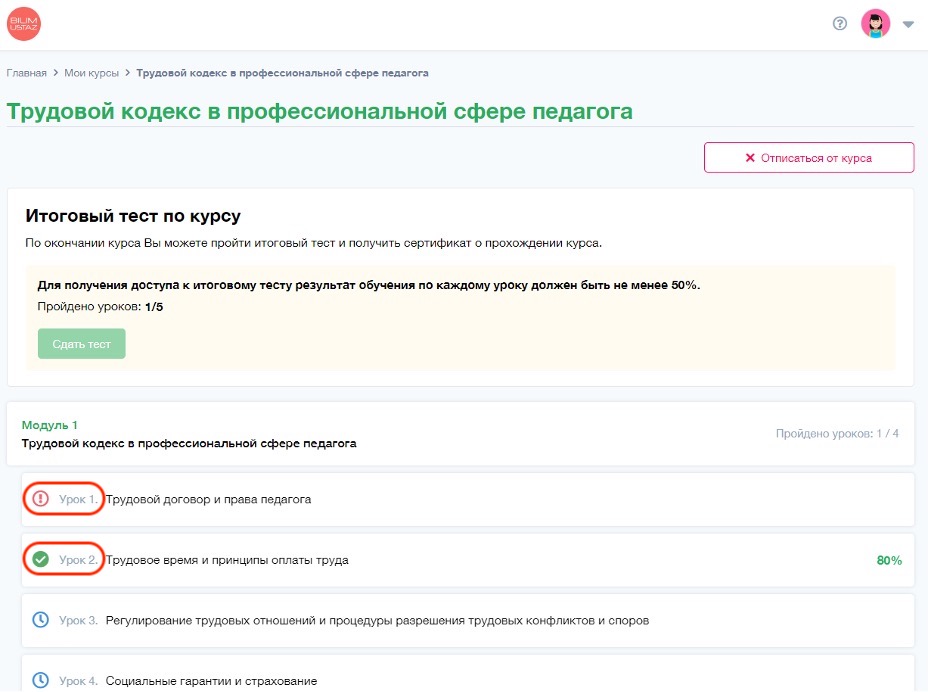The height and width of the screenshot is (692, 928).
Task: Open Мои курсы breadcrumb link
Action: tap(92, 73)
